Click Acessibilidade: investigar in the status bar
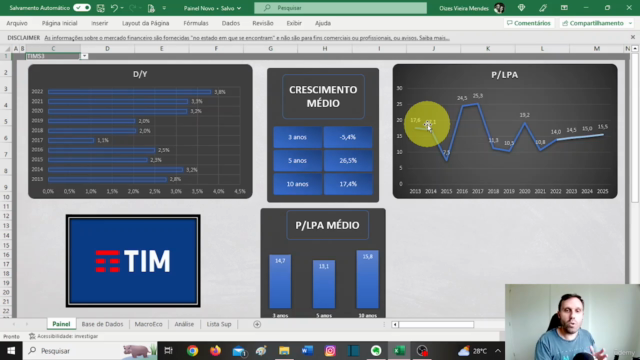 click(64, 336)
